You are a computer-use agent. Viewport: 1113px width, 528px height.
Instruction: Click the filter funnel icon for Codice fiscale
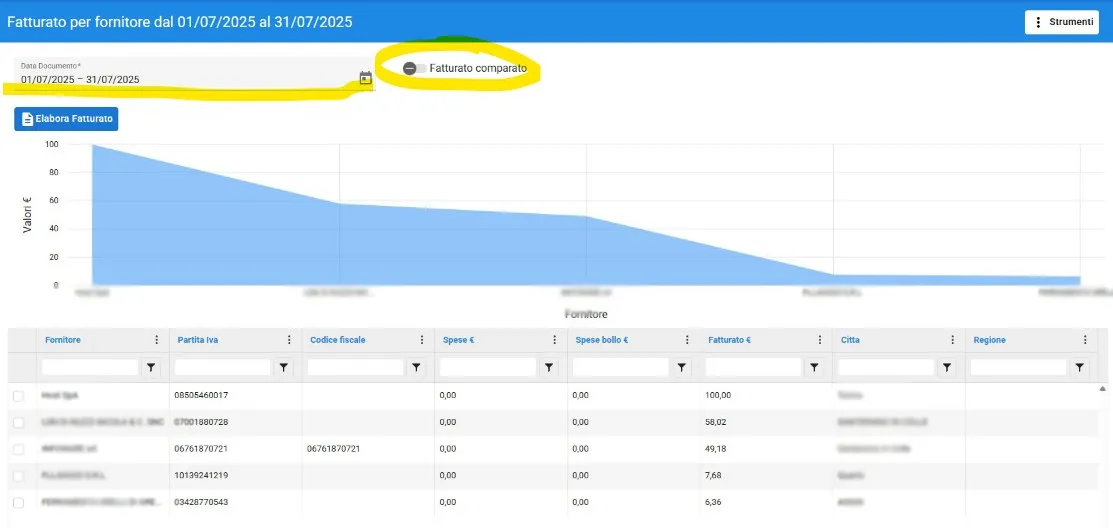pyautogui.click(x=416, y=367)
